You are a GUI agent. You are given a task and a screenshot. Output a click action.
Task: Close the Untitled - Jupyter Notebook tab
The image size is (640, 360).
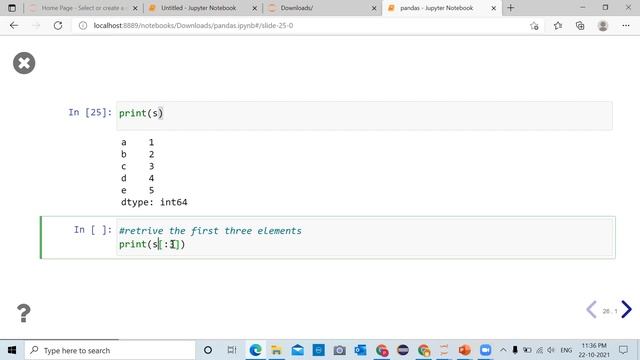(255, 8)
